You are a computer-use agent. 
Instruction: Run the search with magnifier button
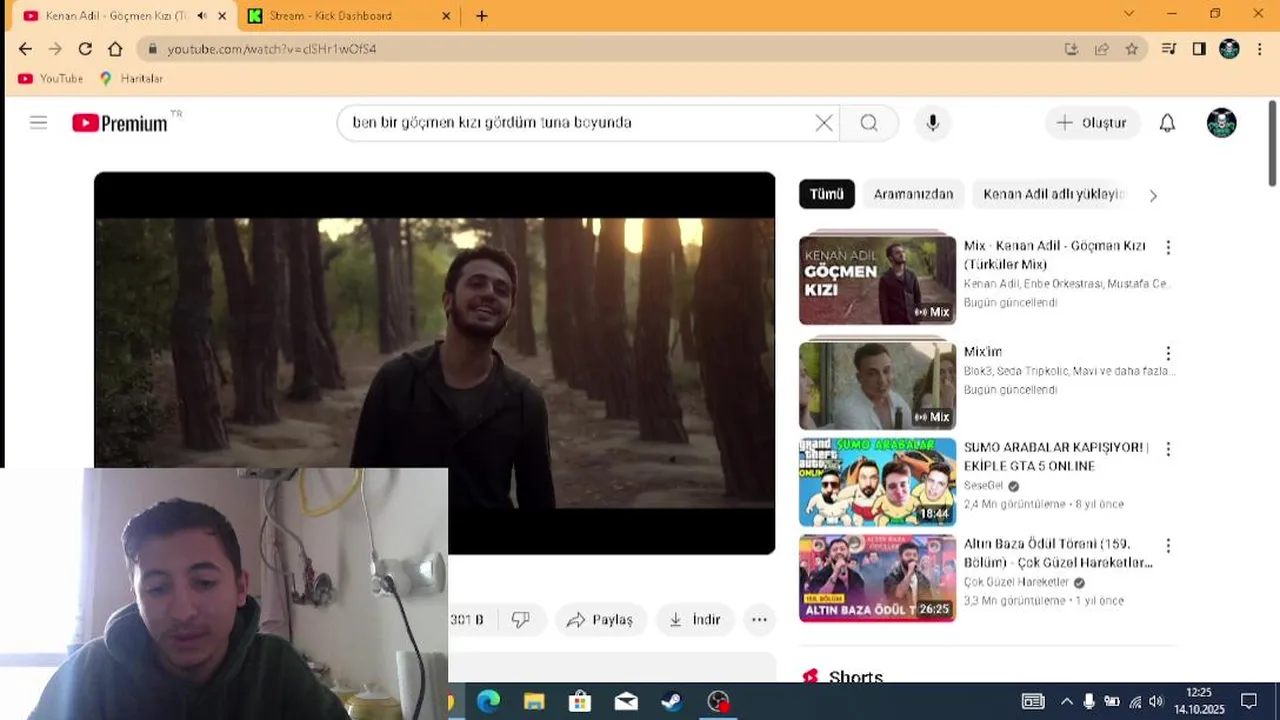(x=869, y=123)
